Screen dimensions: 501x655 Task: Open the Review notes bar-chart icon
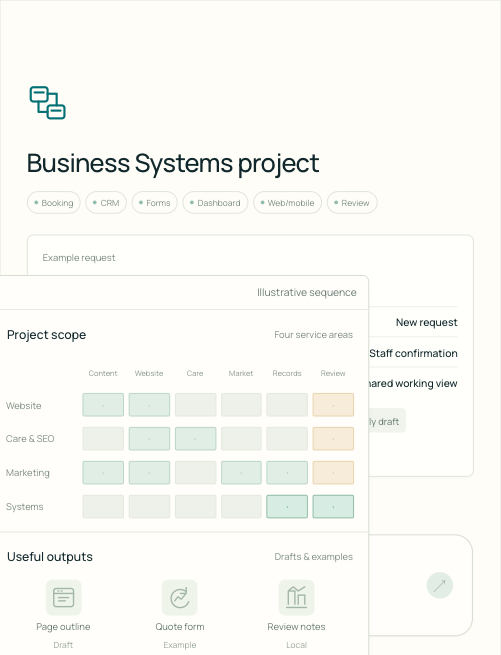(296, 597)
